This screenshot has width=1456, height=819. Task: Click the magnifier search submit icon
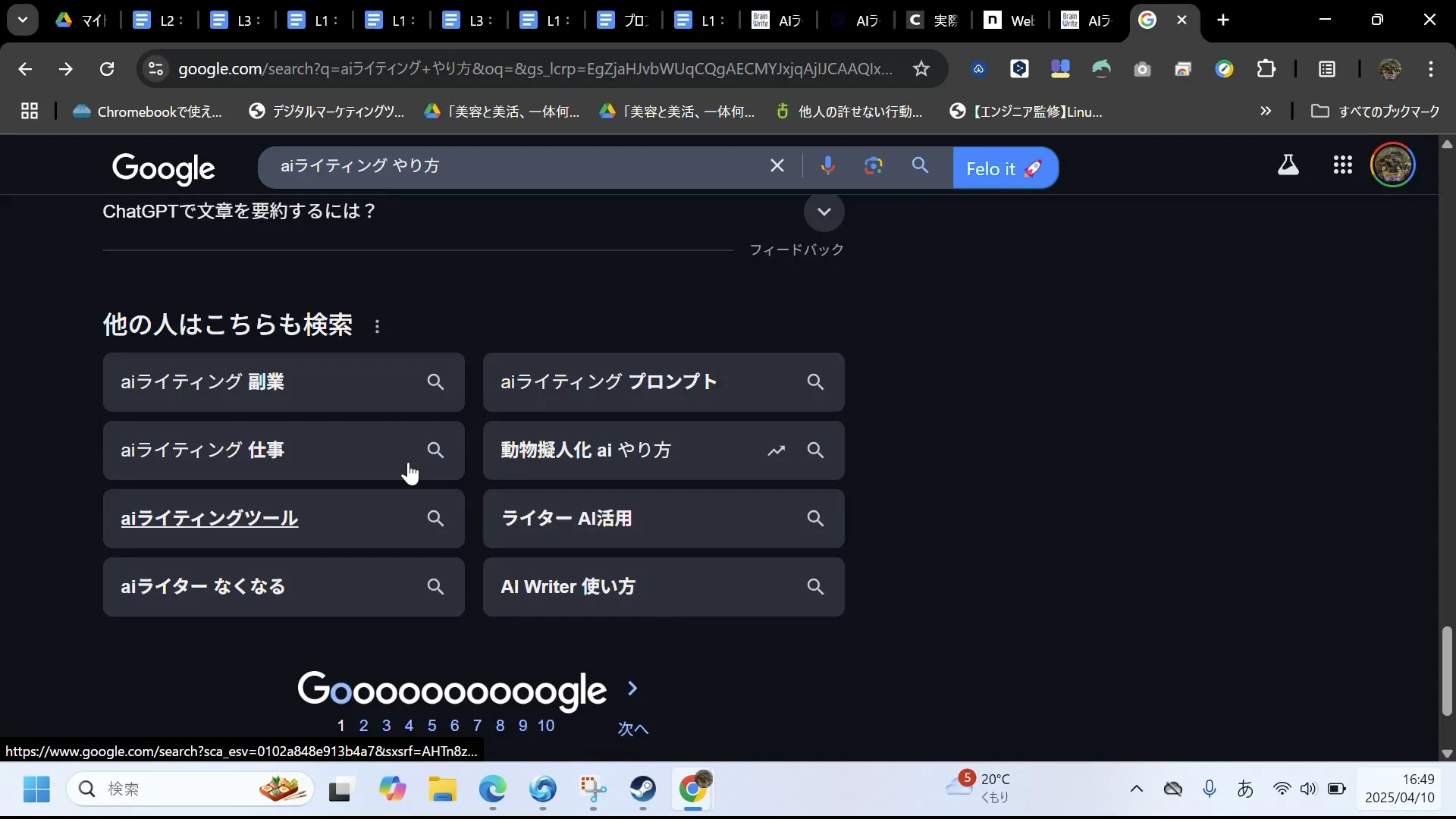tap(920, 165)
